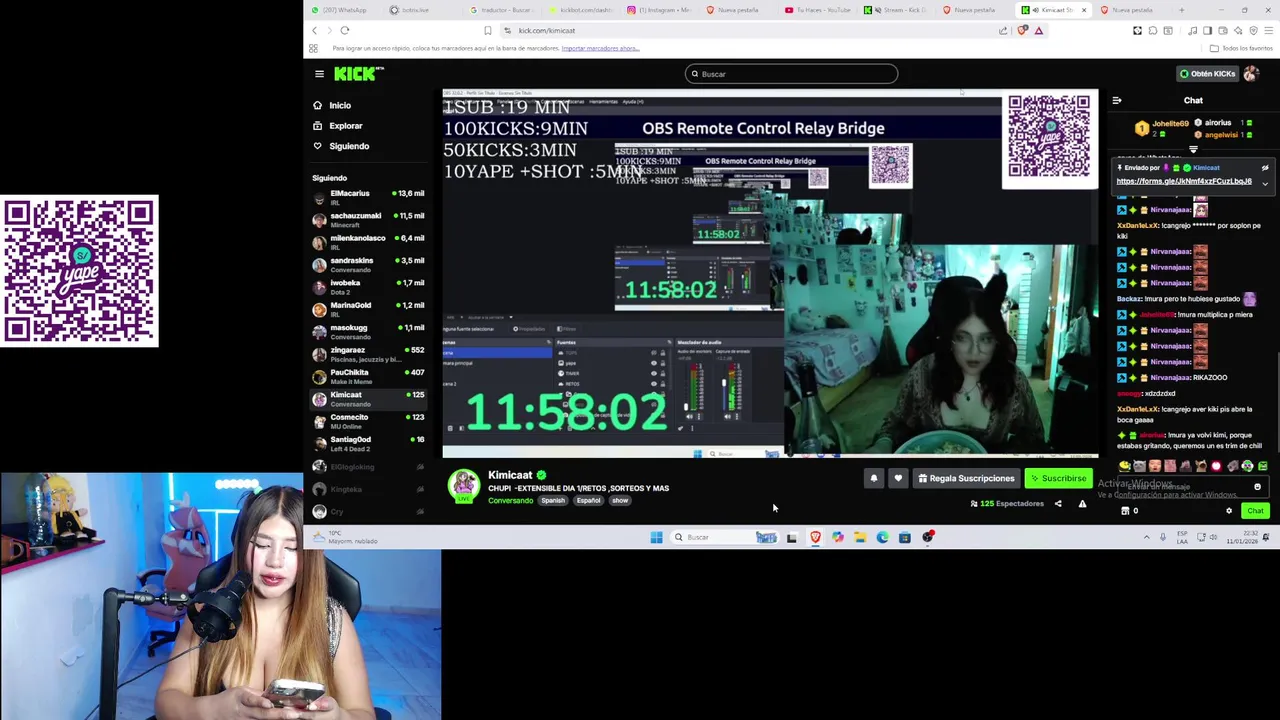Click the Brave Shields lion icon

1022,31
